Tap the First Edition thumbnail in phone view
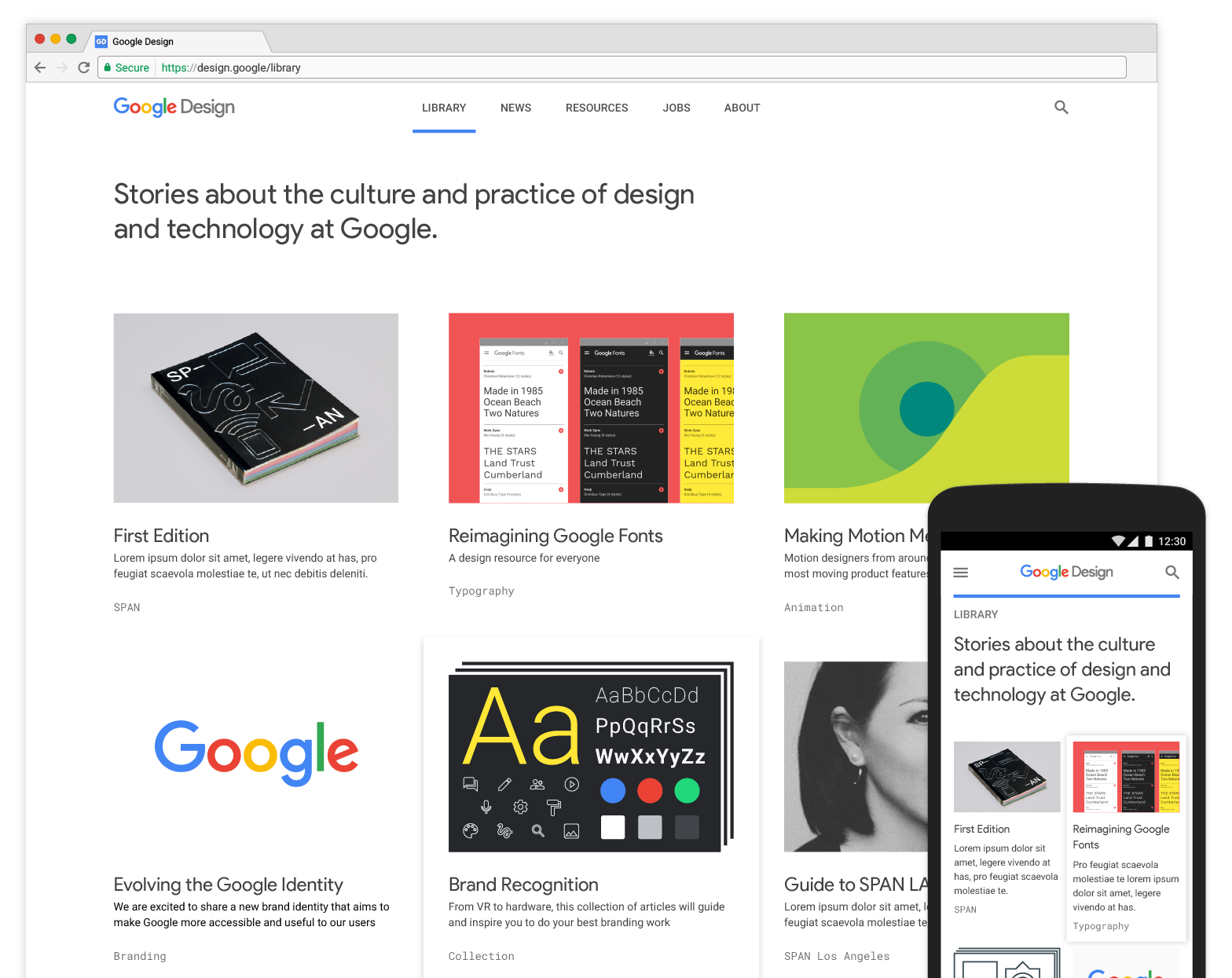 pos(1006,777)
